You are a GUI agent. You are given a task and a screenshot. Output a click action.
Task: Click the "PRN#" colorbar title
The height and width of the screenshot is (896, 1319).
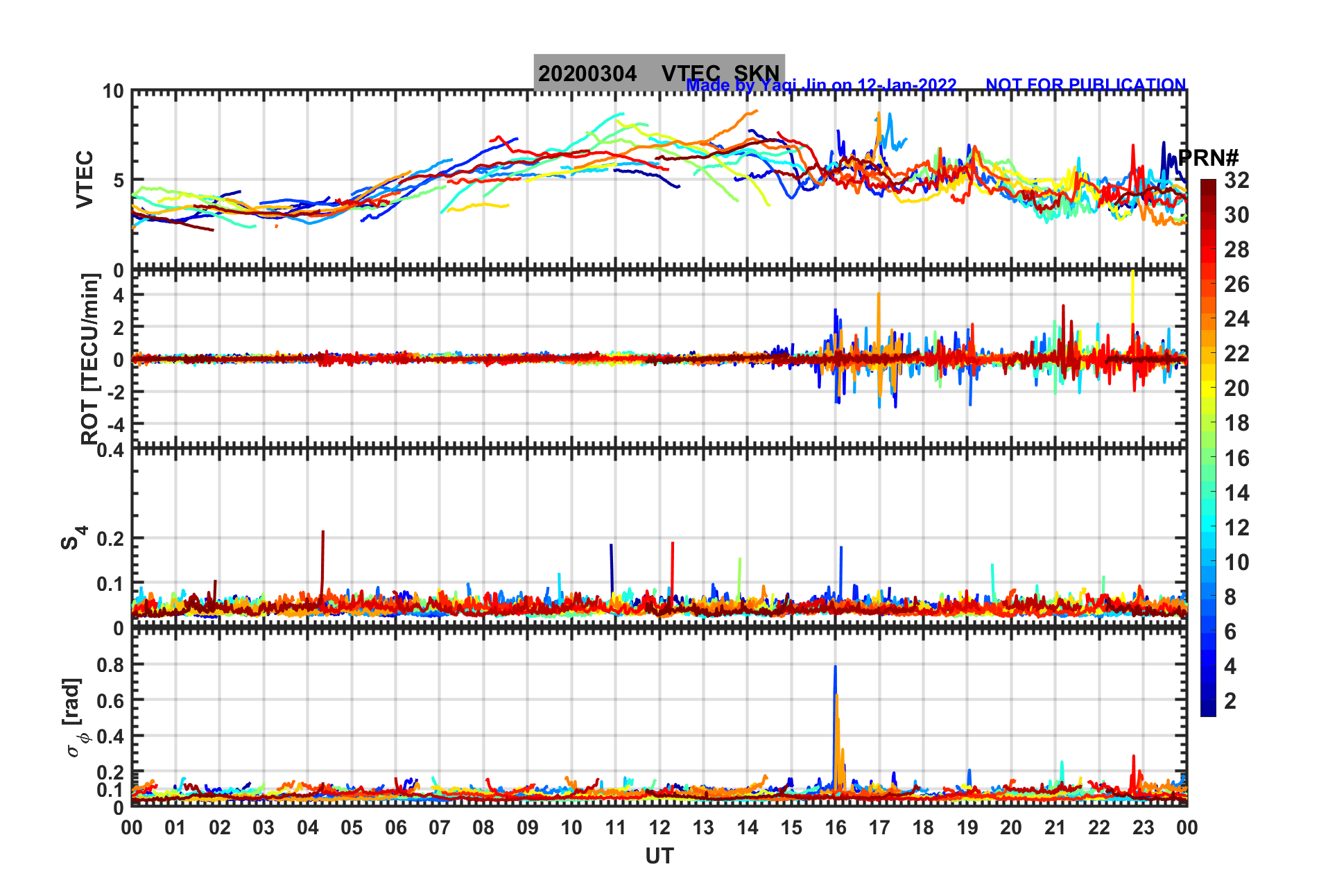click(x=1208, y=157)
